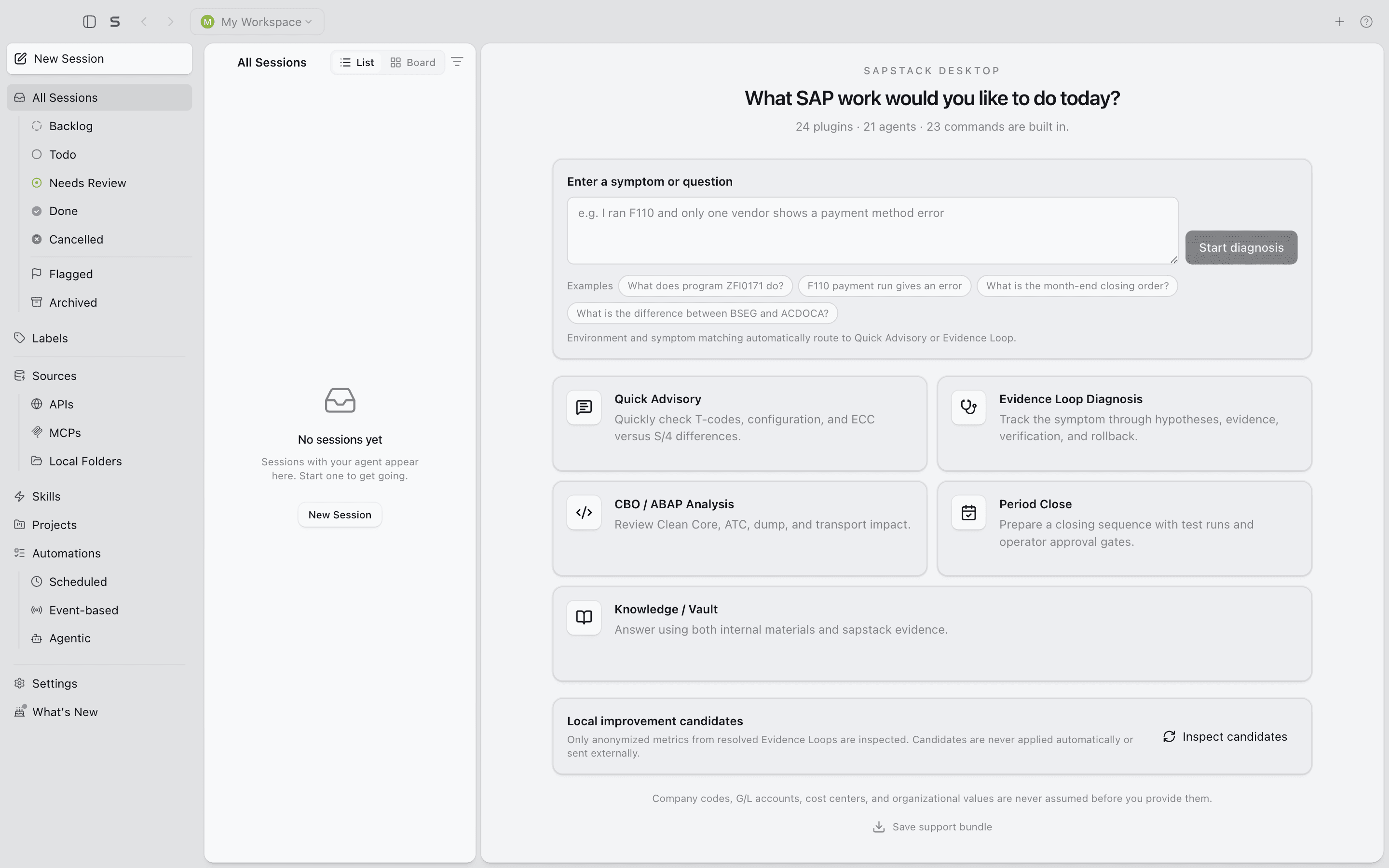Click Inspect candidates button
Image resolution: width=1389 pixels, height=868 pixels.
(x=1225, y=736)
